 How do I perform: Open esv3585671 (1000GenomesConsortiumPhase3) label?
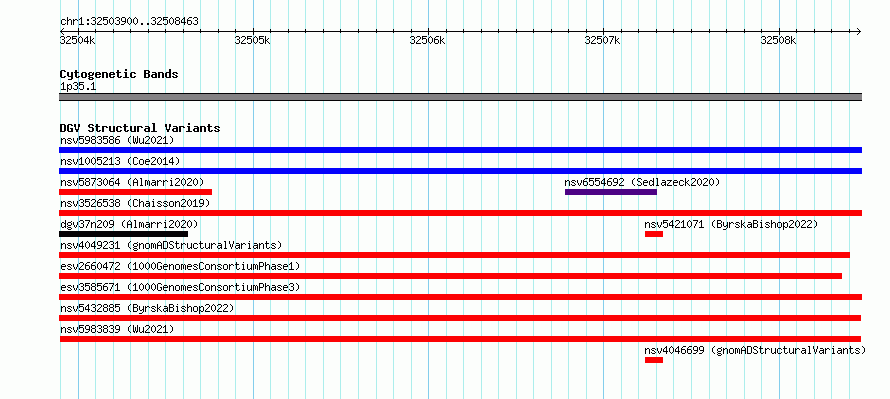[x=180, y=287]
